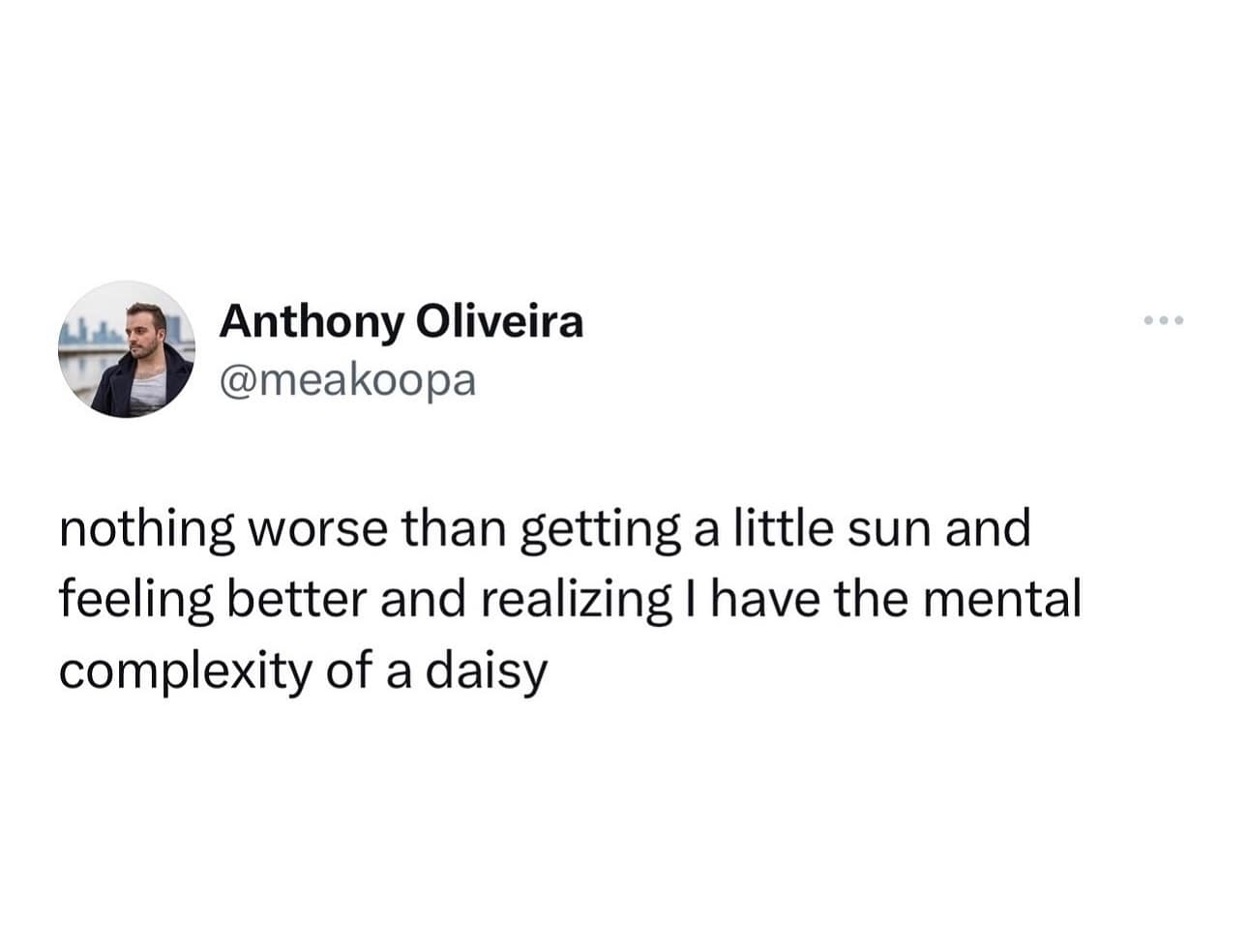Click the word "have" in the tweet
The height and width of the screenshot is (952, 1248).
point(761,600)
